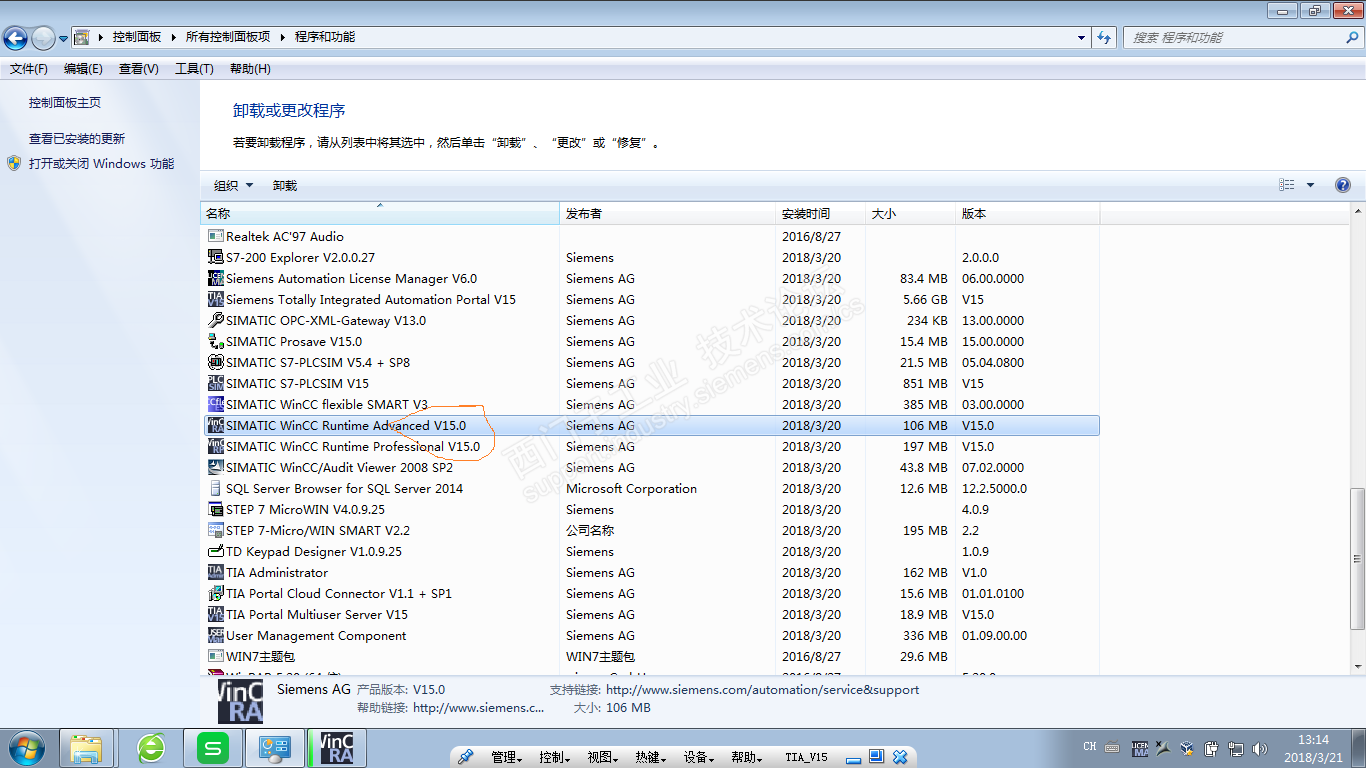Click the pin icon on the VM toolbar
The width and height of the screenshot is (1366, 768).
(466, 757)
